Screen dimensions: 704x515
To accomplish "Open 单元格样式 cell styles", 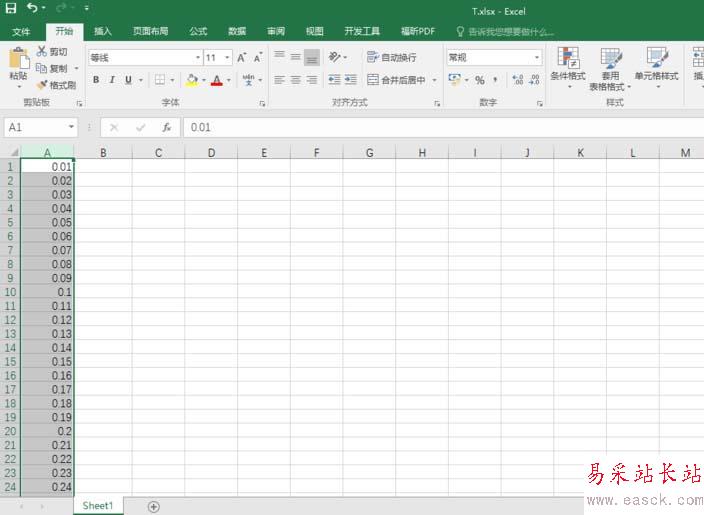I will click(x=656, y=68).
